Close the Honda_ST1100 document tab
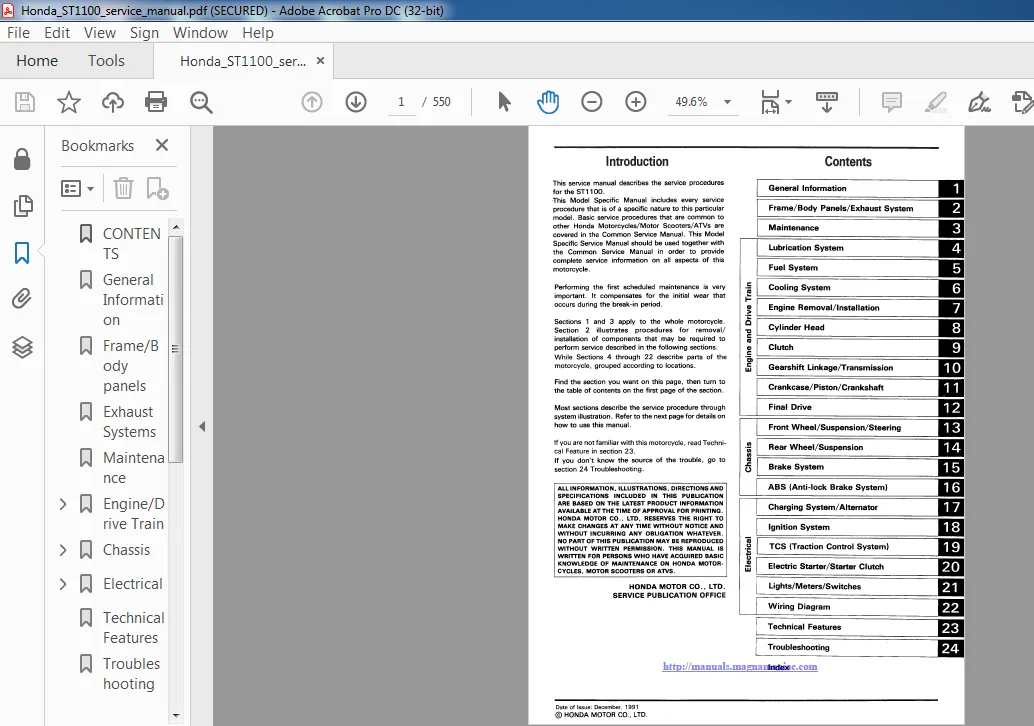Image resolution: width=1034 pixels, height=726 pixels. point(320,61)
